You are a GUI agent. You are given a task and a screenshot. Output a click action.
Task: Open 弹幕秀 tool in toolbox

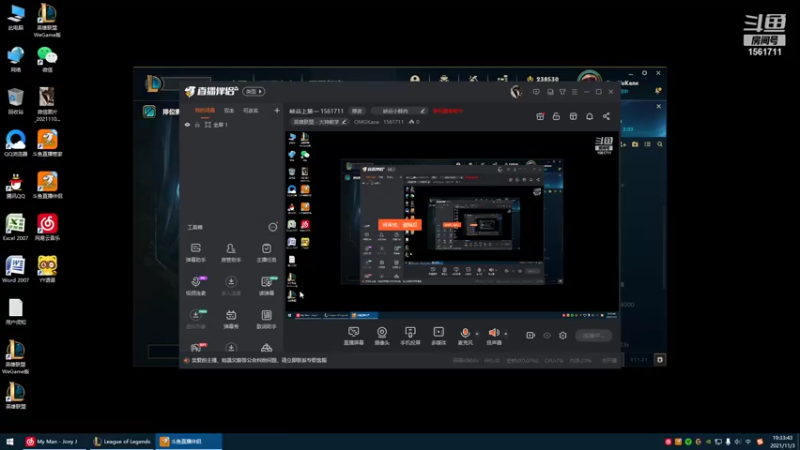[x=231, y=319]
